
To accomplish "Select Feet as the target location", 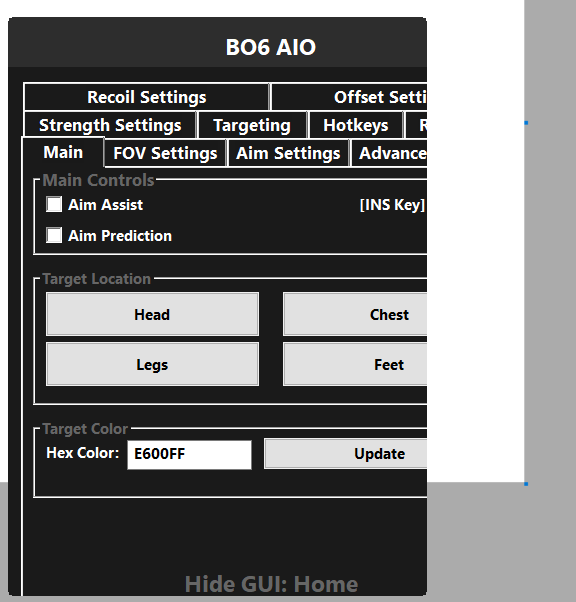I will [x=355, y=364].
